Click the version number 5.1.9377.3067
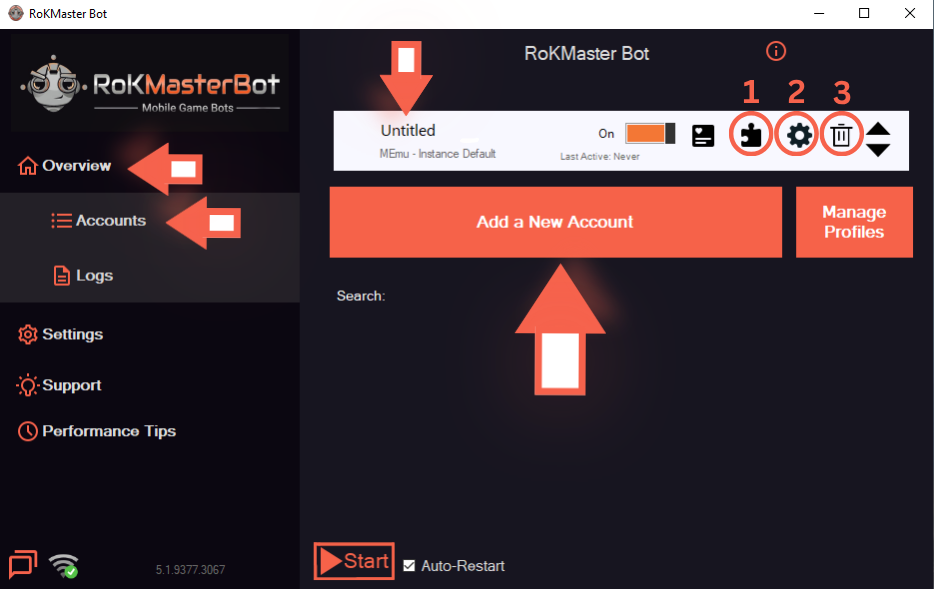The height and width of the screenshot is (591, 934). click(191, 570)
